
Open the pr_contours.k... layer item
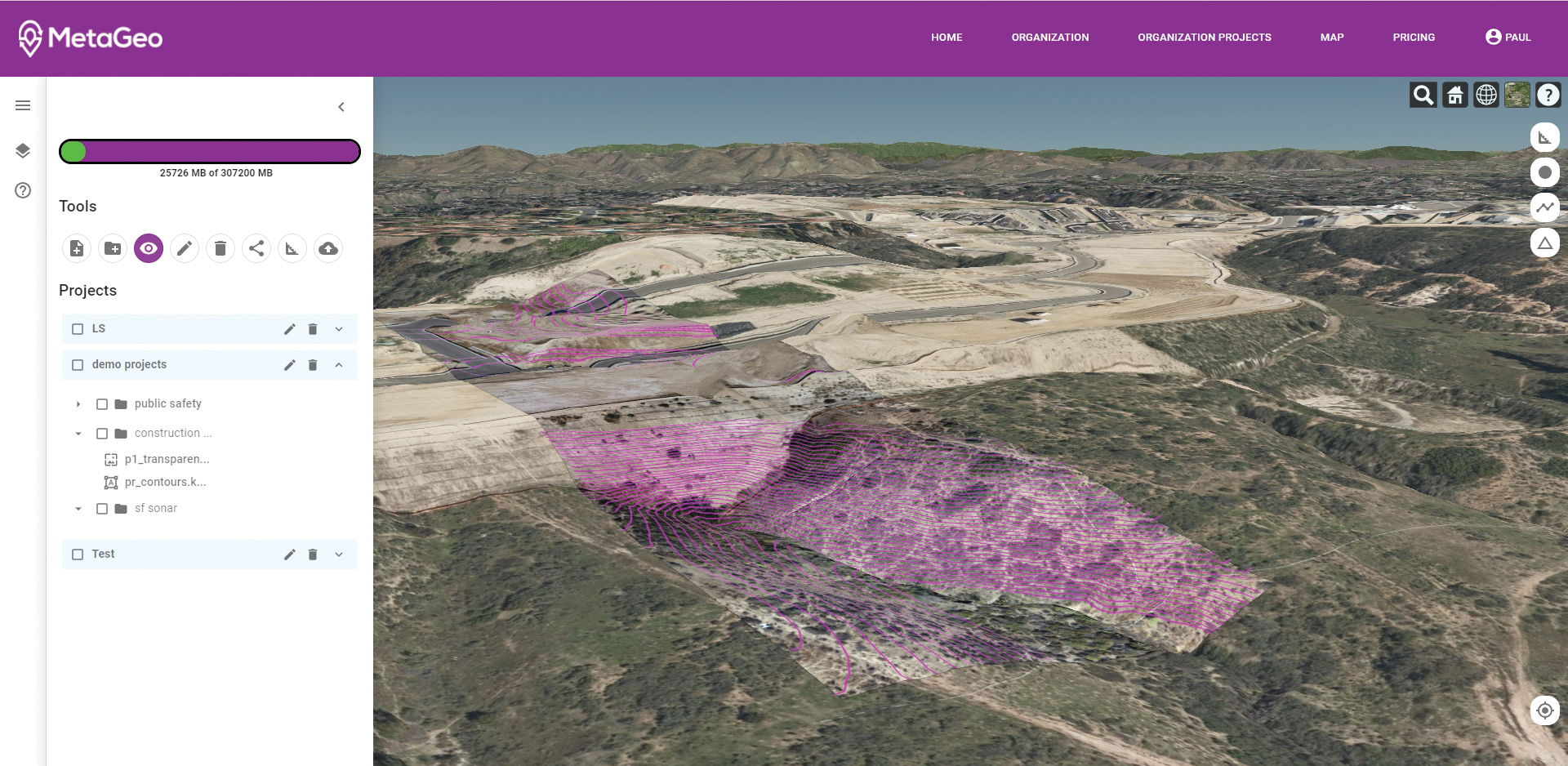point(165,483)
